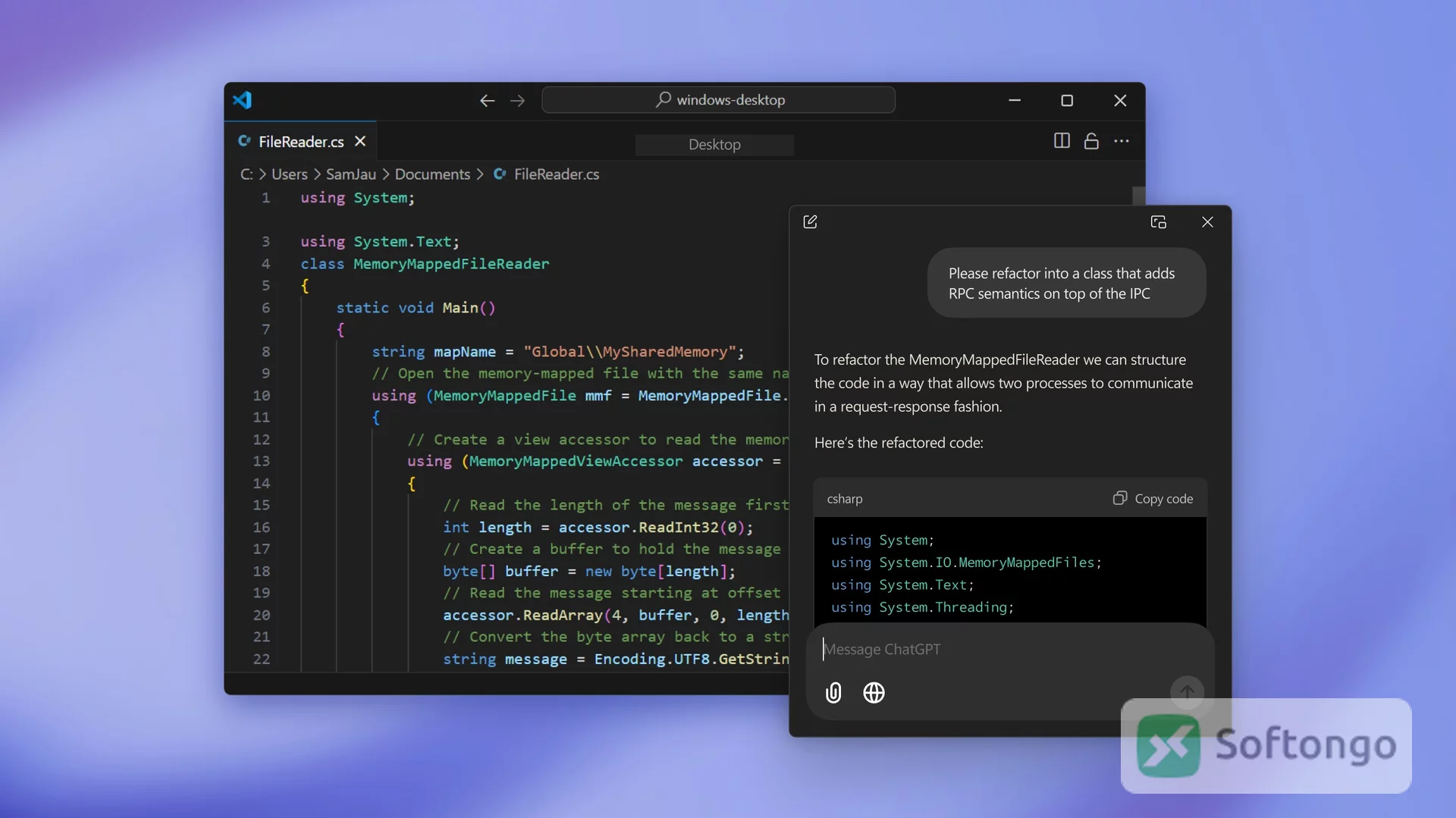Viewport: 1456px width, 818px height.
Task: Open the Documents breadcrumb
Action: 432,174
